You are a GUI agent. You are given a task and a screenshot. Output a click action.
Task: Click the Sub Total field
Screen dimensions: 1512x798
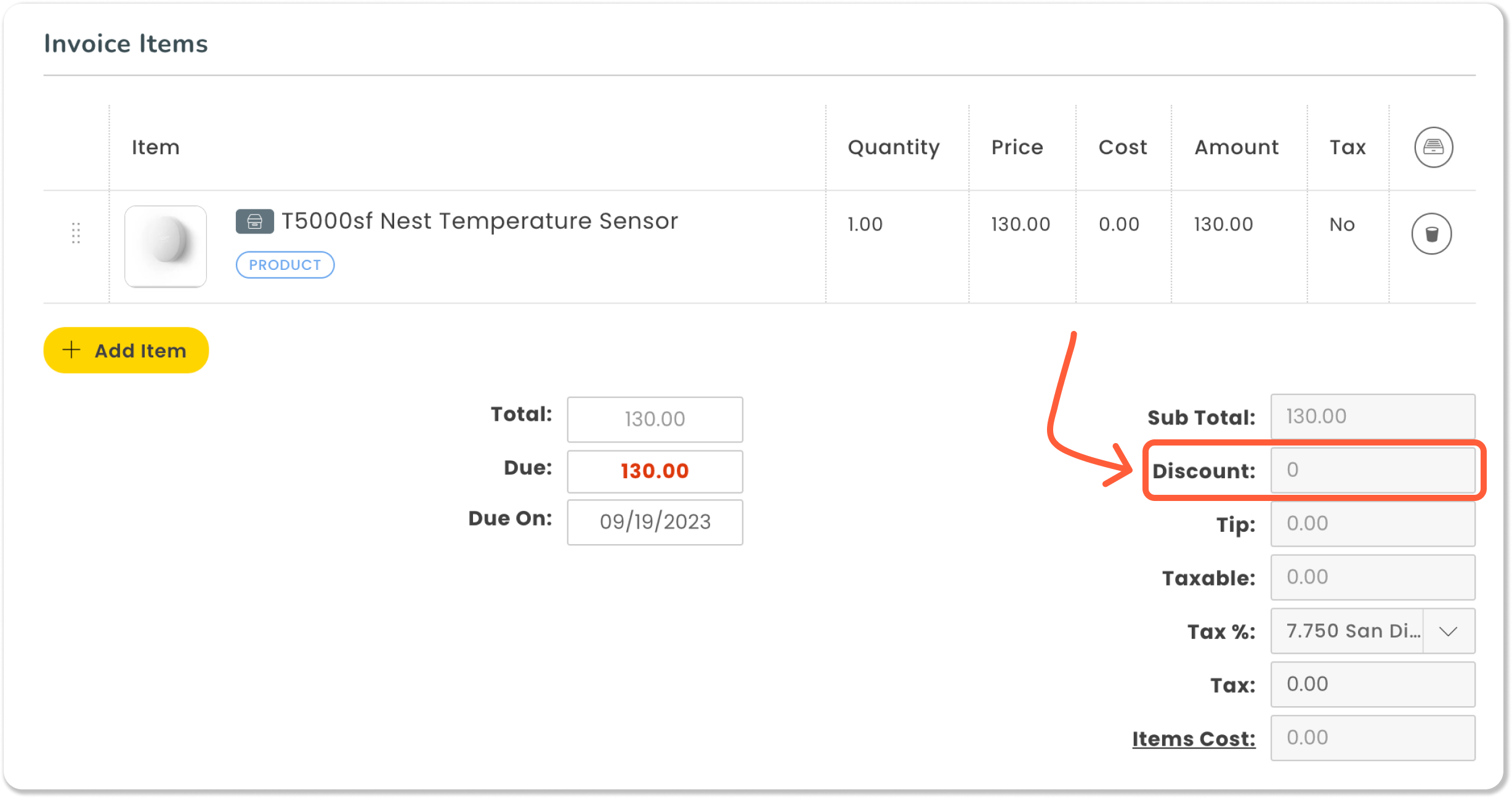[1372, 417]
